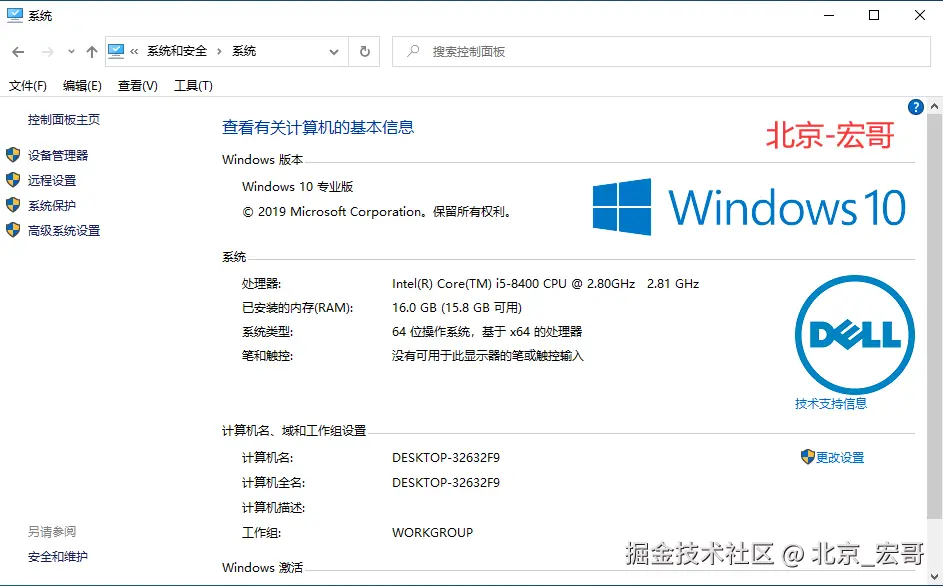Open the recent locations dropdown arrow

pos(71,52)
